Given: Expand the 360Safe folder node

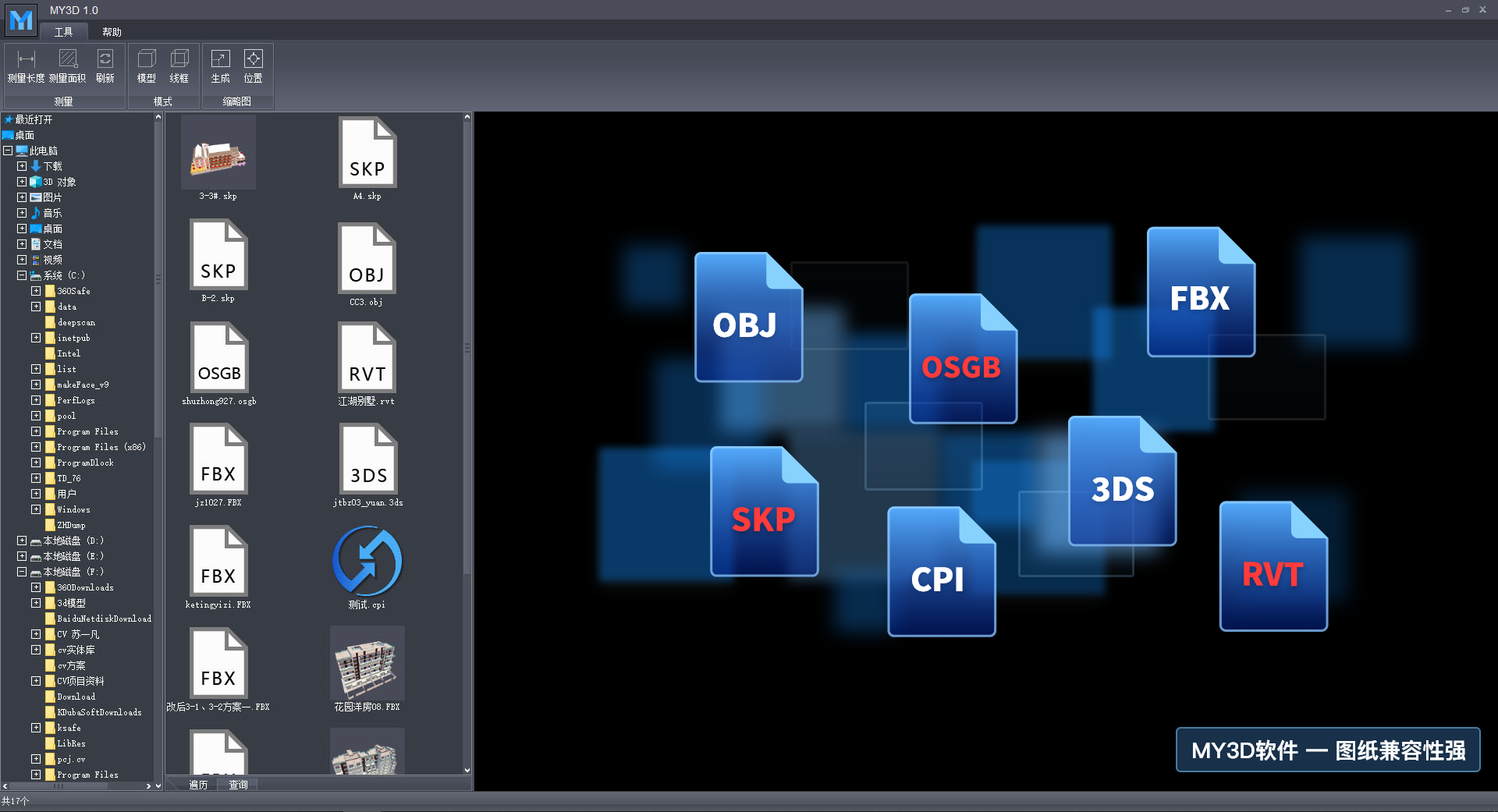Looking at the screenshot, I should (x=36, y=291).
